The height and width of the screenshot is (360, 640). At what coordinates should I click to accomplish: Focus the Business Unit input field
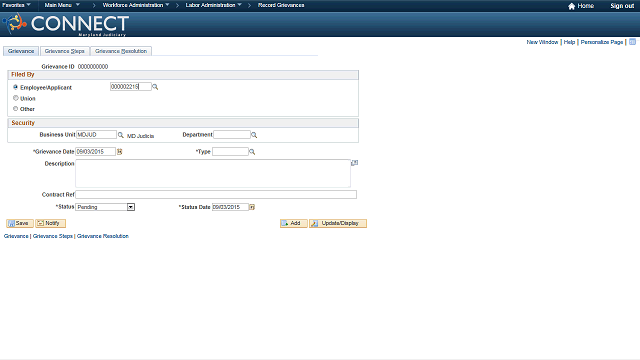coord(96,135)
